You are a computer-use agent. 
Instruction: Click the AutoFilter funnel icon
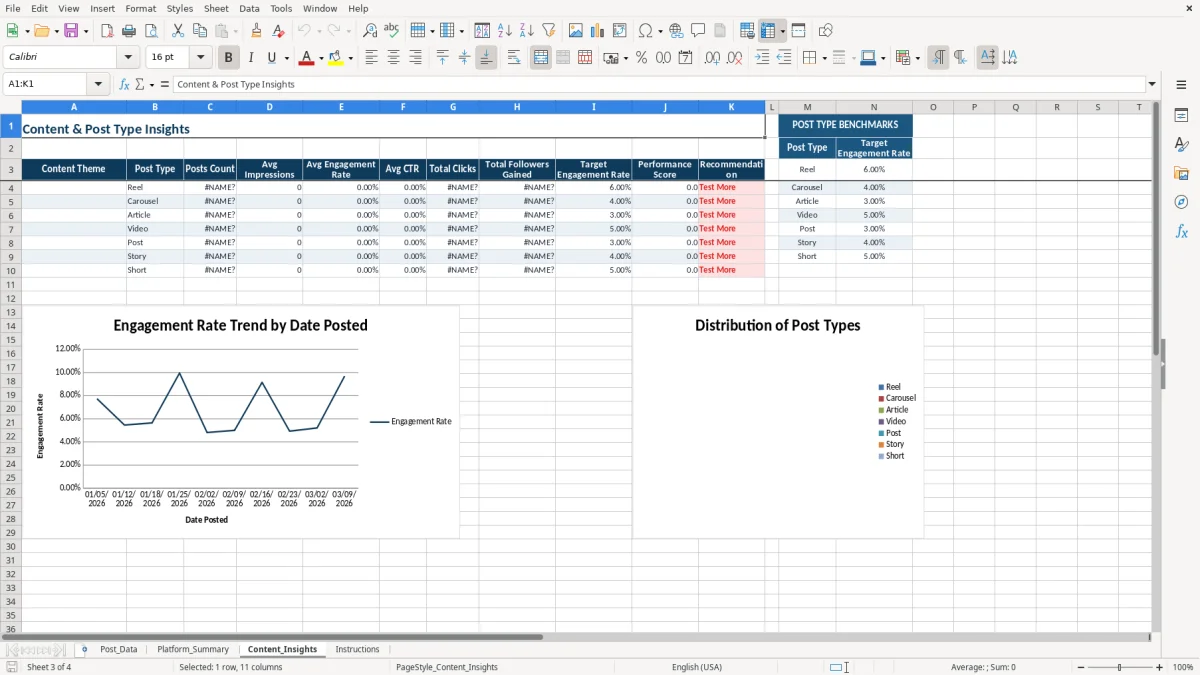tap(548, 31)
